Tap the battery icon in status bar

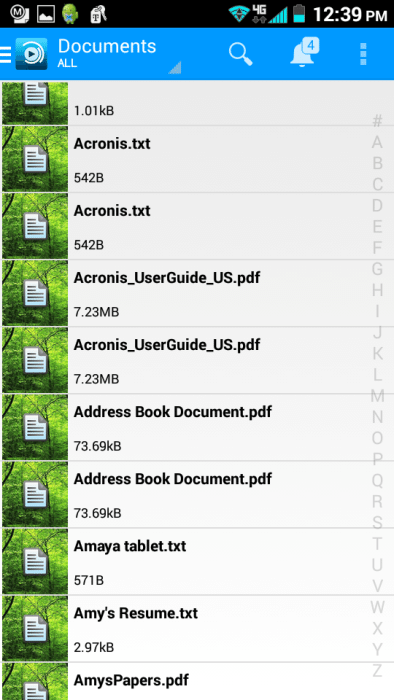coord(299,13)
